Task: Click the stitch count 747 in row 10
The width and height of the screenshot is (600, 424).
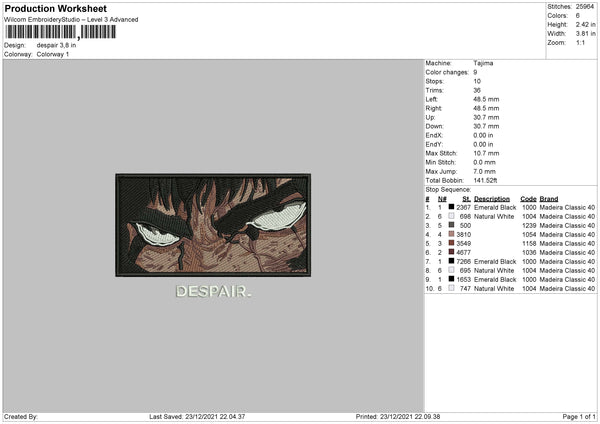Action: tap(465, 289)
